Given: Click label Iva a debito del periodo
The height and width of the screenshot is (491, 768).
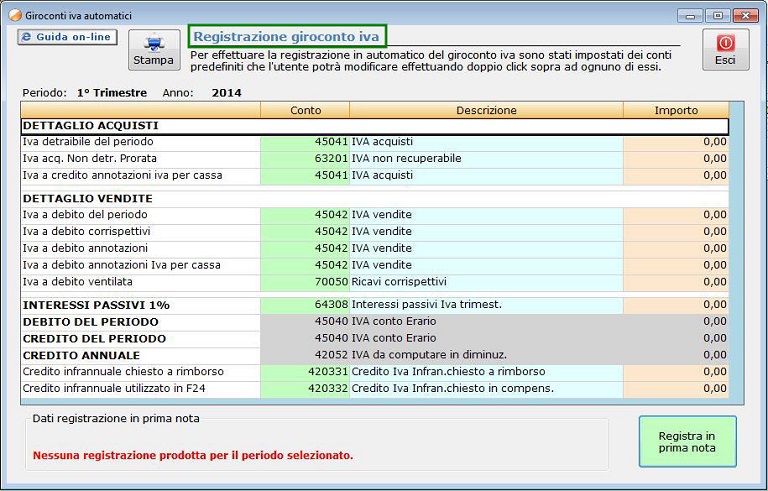Looking at the screenshot, I should pos(85,215).
